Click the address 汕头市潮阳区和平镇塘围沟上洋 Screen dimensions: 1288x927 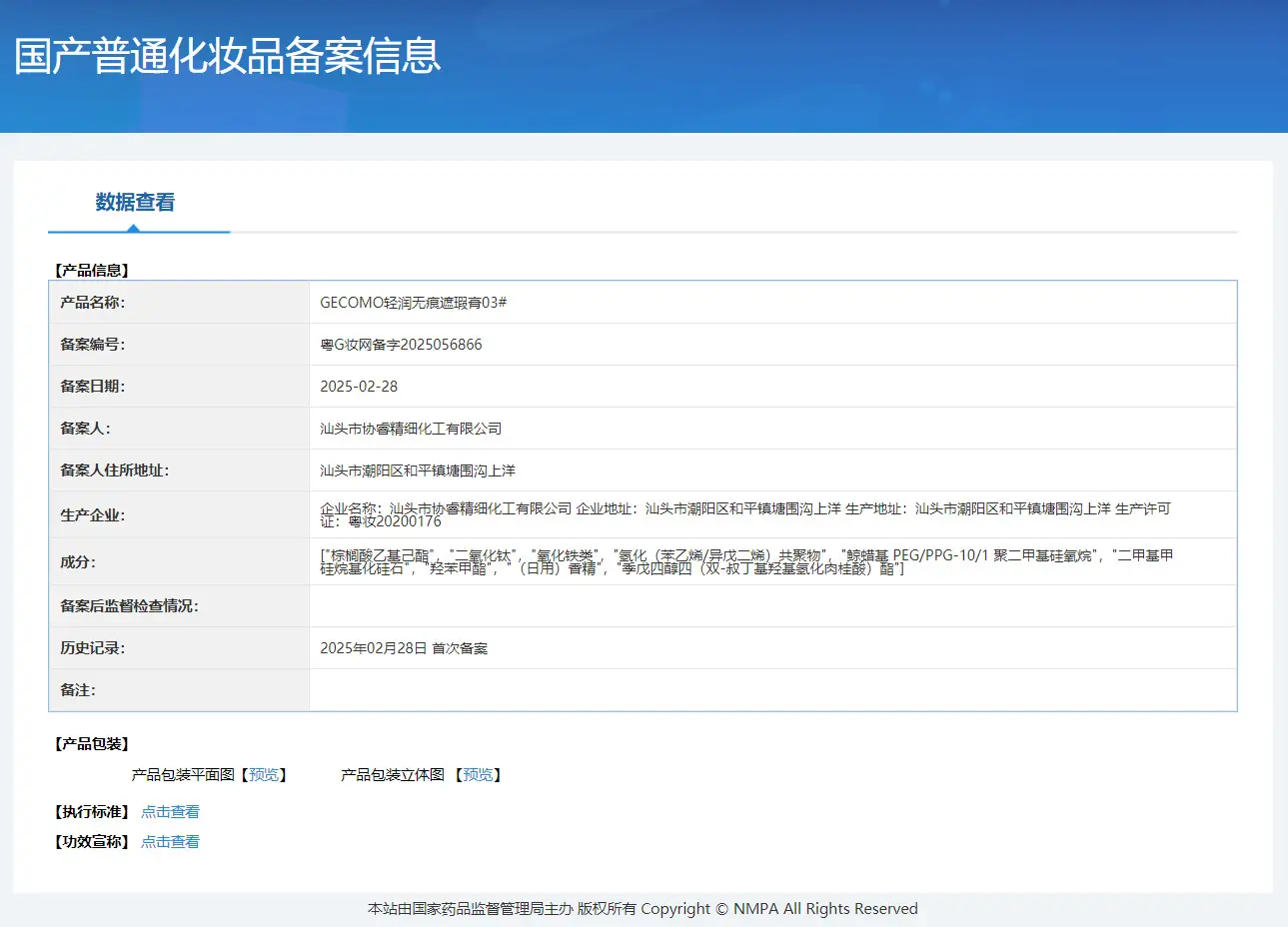(418, 470)
